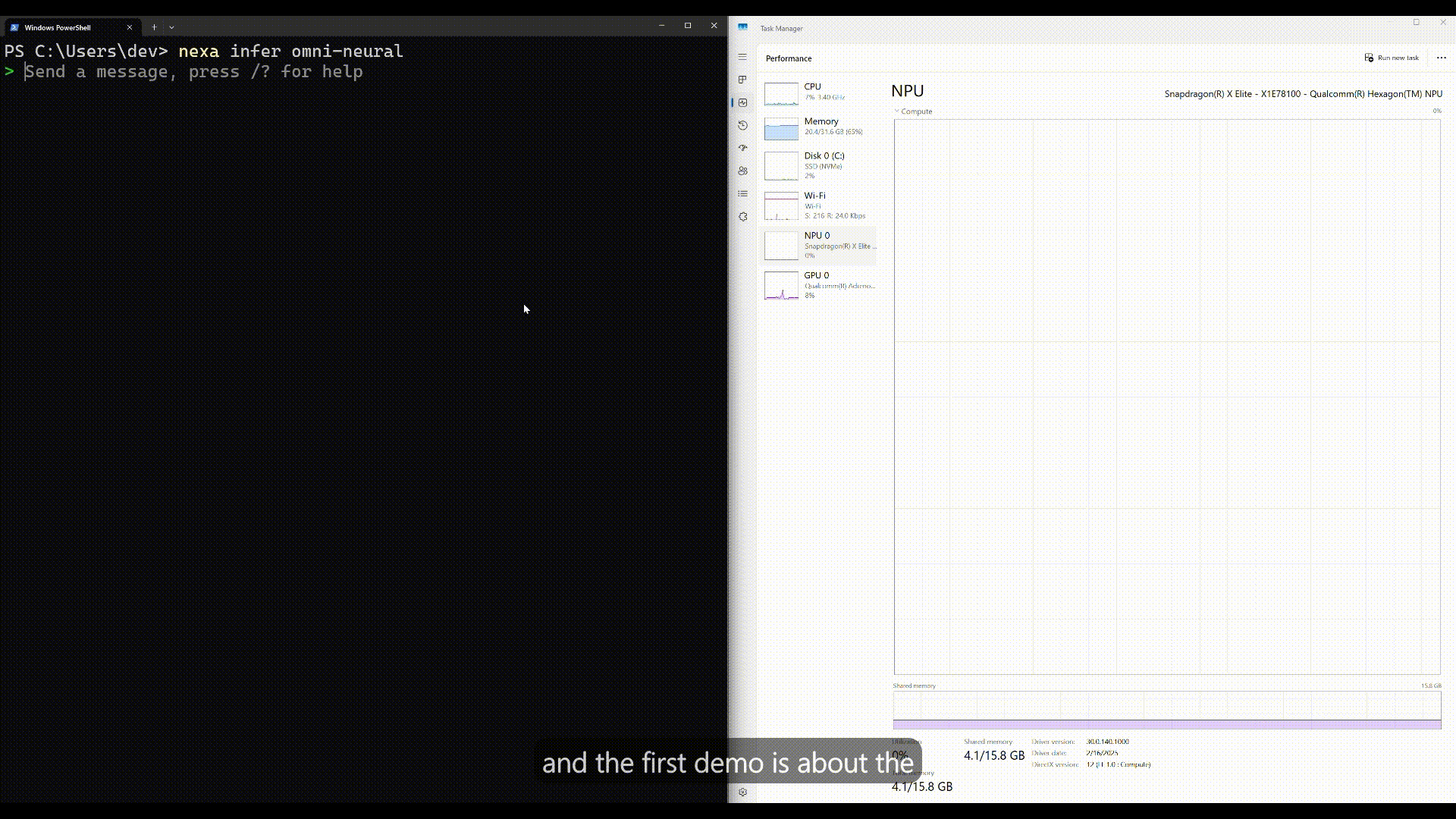Open the Details page icon
1456x819 pixels.
click(x=742, y=193)
